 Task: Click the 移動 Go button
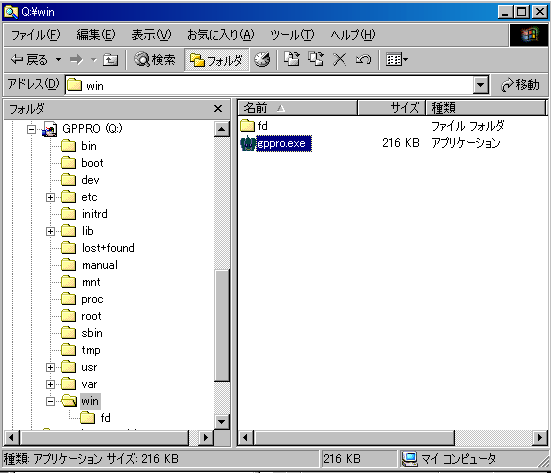[520, 85]
